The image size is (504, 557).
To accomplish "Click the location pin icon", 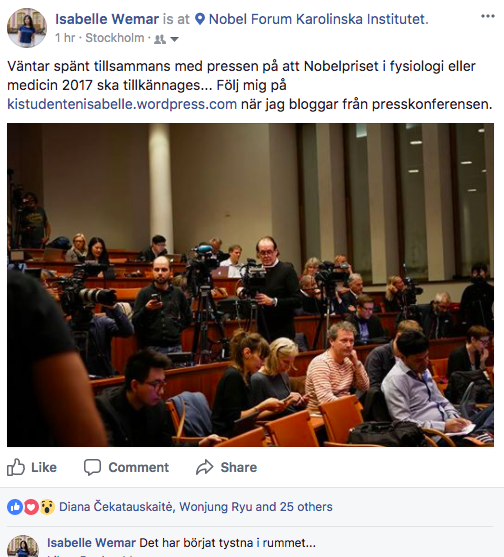I will pos(200,19).
